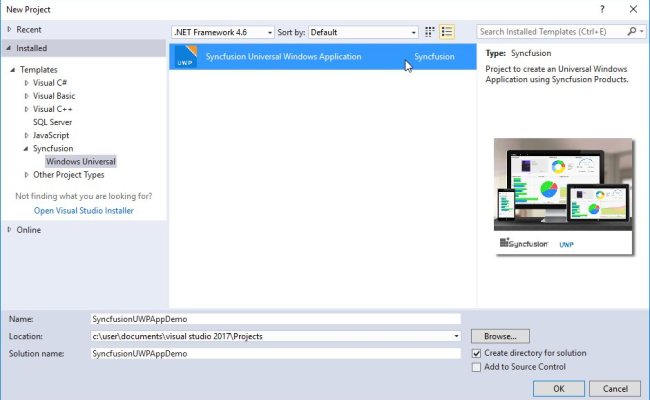Enable Add to Source Control checkbox

point(476,367)
